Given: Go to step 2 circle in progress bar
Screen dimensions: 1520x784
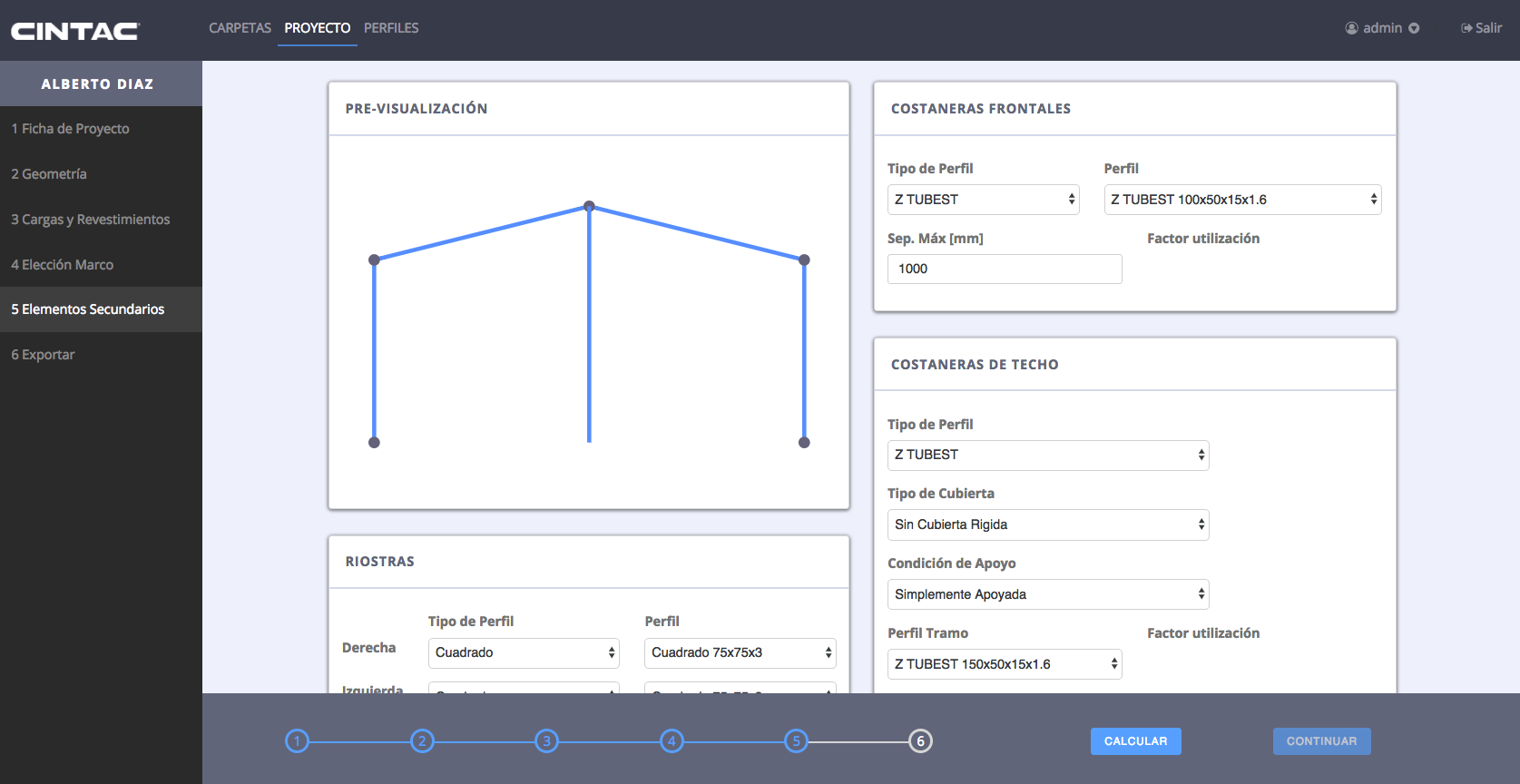Looking at the screenshot, I should 422,741.
